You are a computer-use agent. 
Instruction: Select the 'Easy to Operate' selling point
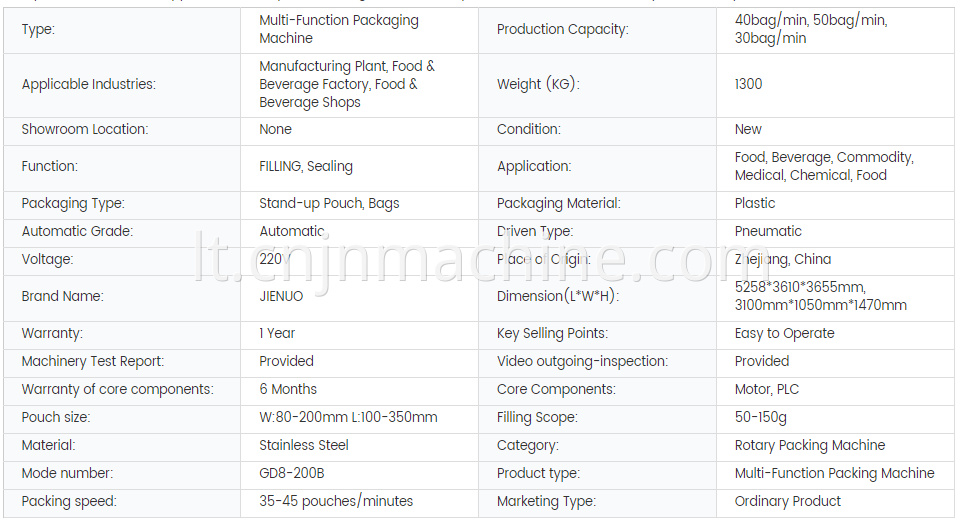pos(784,334)
